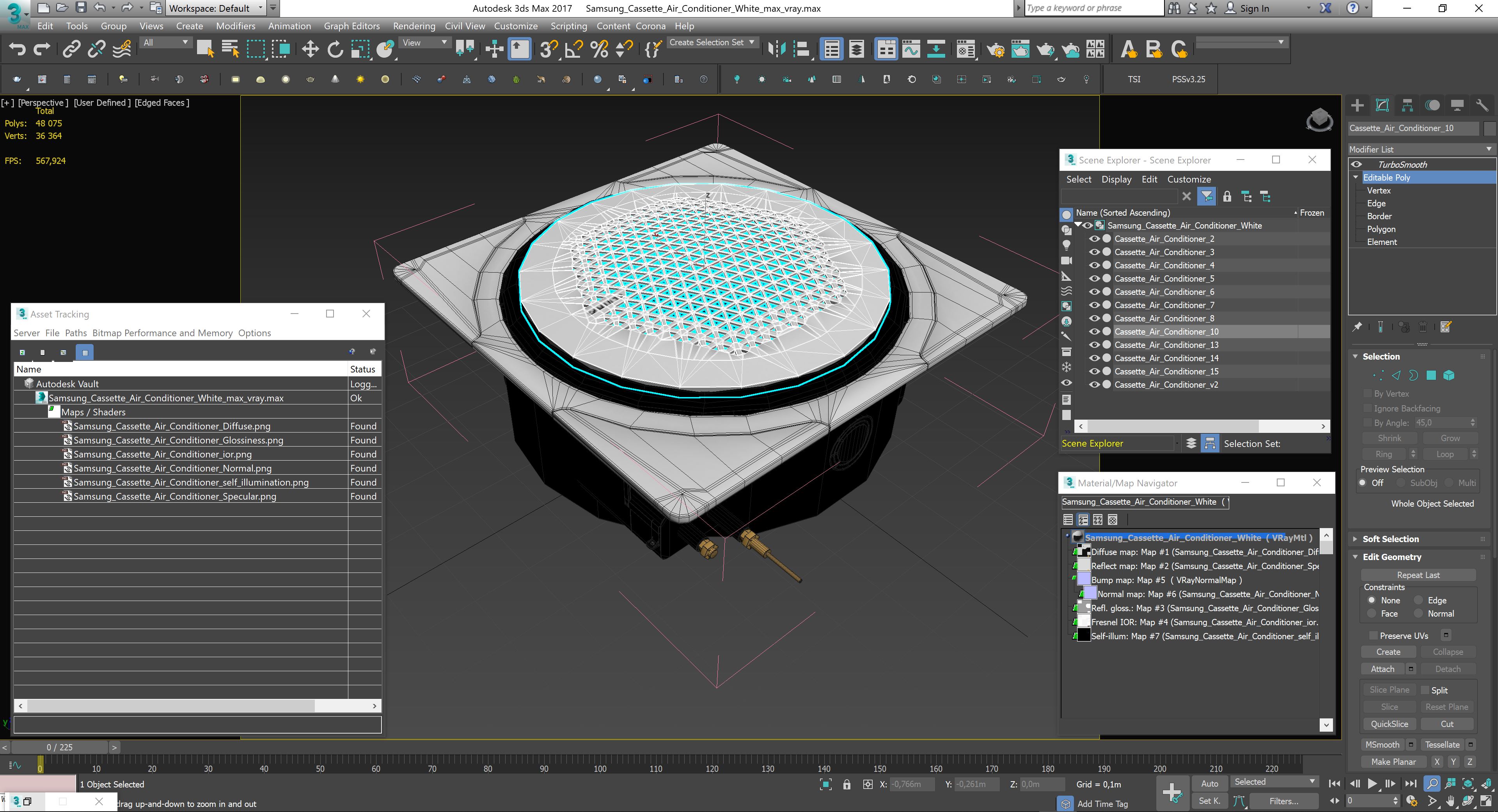1498x812 pixels.
Task: Click filter funnel icon in Scene Explorer
Action: [x=1207, y=197]
